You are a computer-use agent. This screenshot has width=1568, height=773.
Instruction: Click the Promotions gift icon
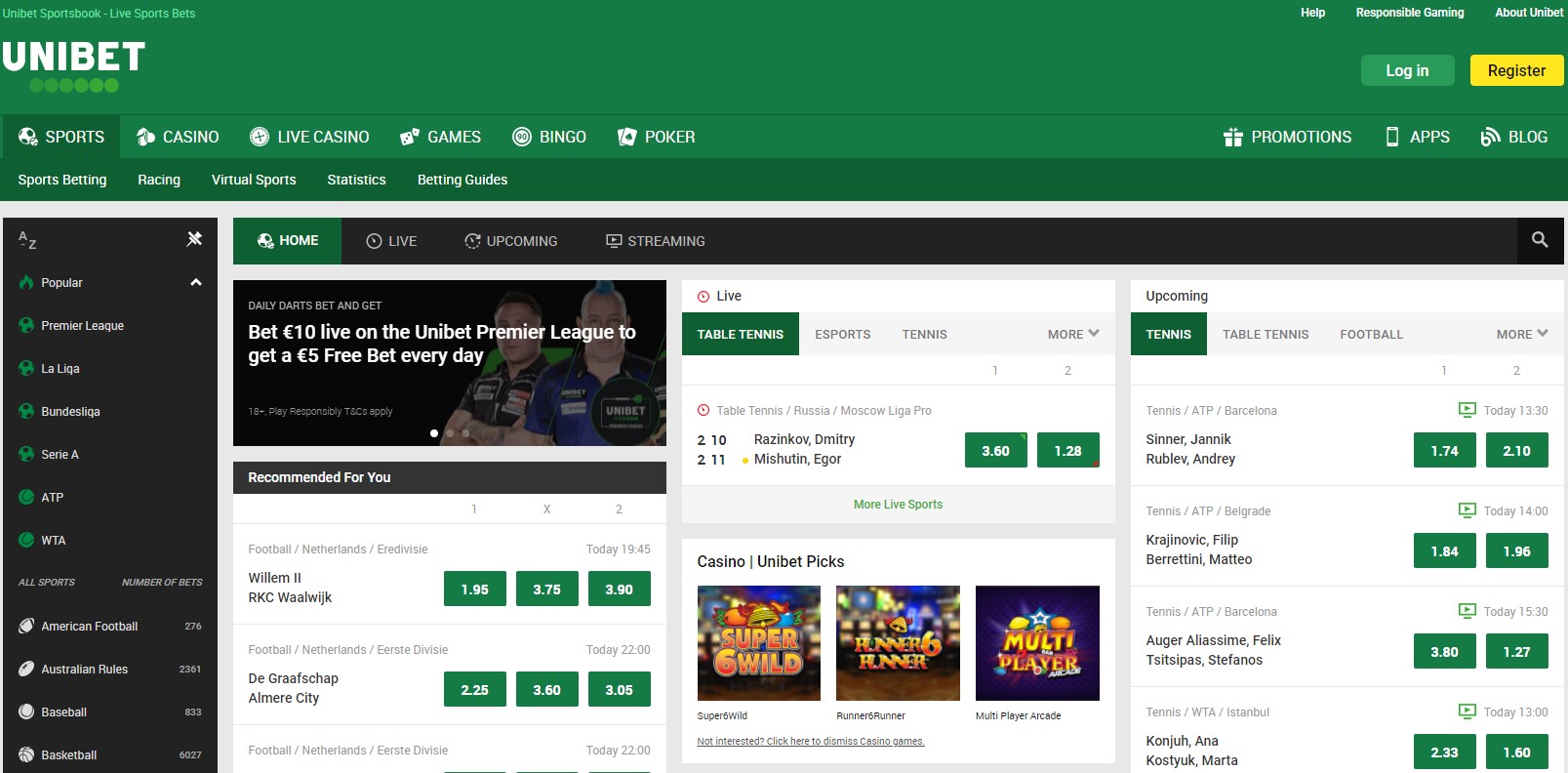click(x=1232, y=137)
